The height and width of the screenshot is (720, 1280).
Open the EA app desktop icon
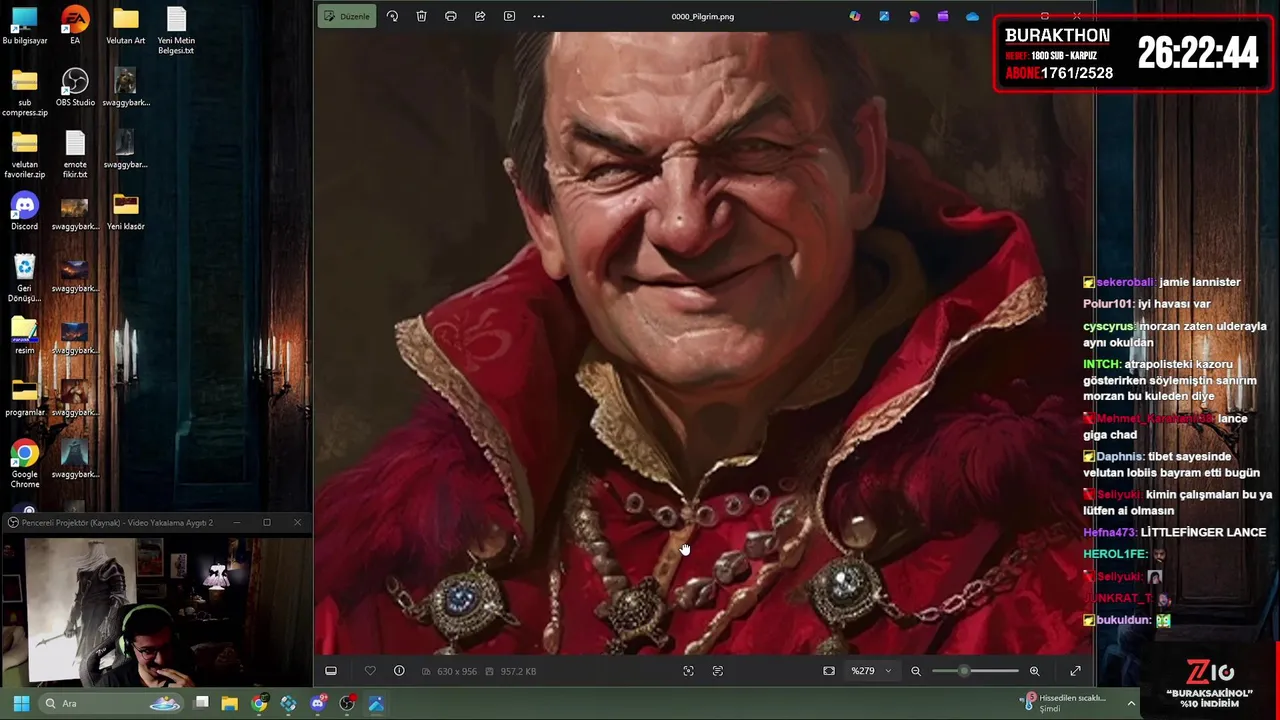coord(75,27)
